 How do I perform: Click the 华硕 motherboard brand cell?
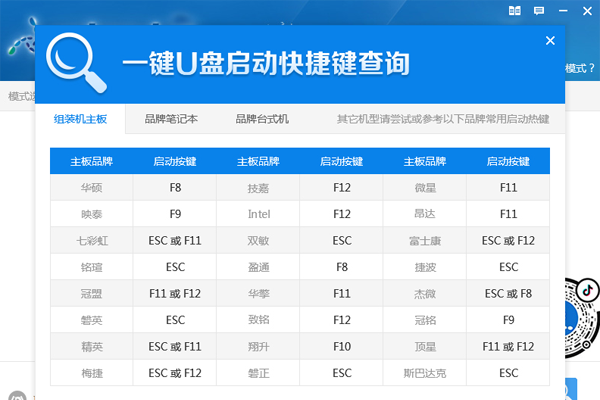pyautogui.click(x=91, y=187)
